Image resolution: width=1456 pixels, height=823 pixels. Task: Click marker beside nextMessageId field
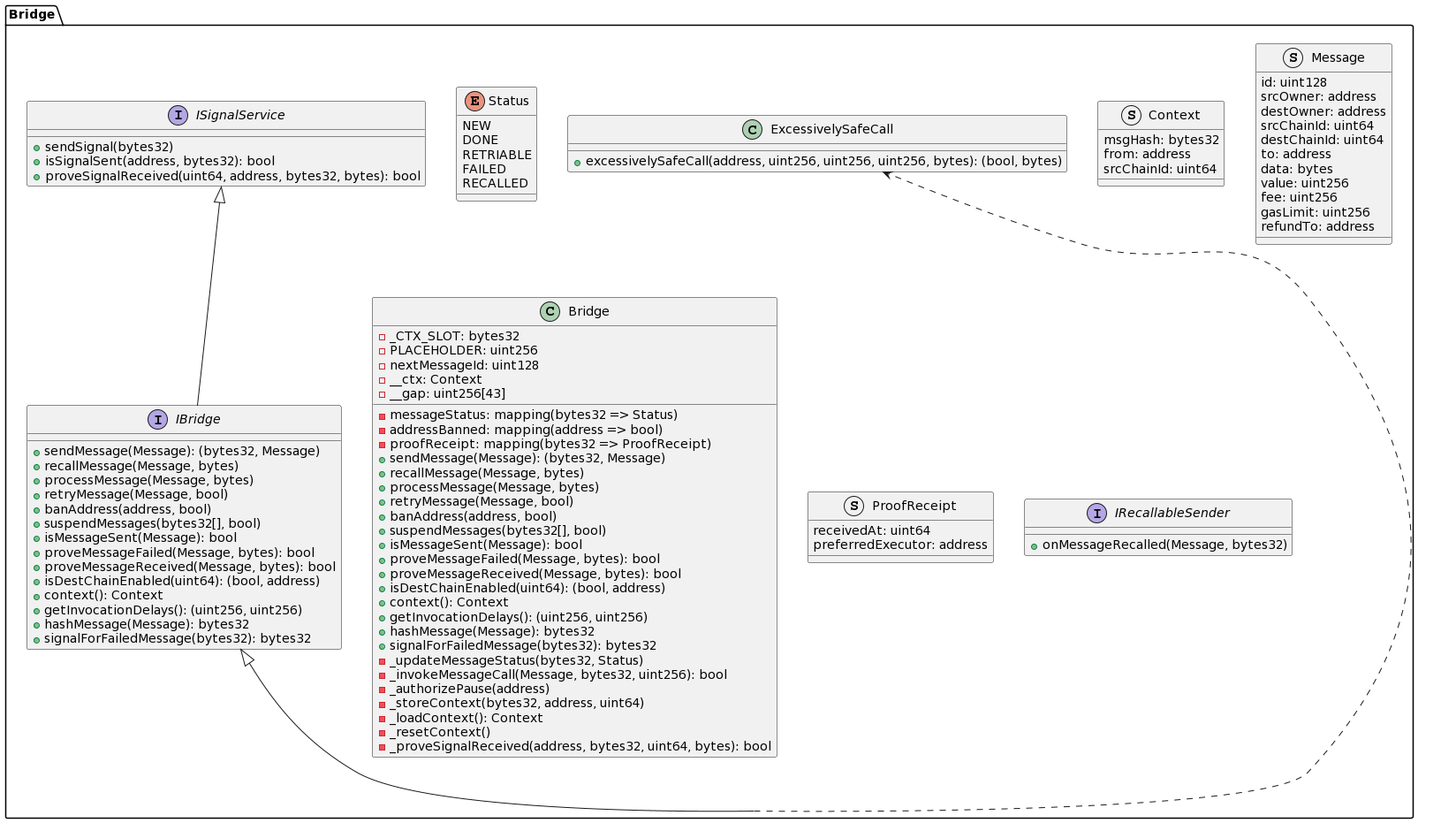(383, 365)
